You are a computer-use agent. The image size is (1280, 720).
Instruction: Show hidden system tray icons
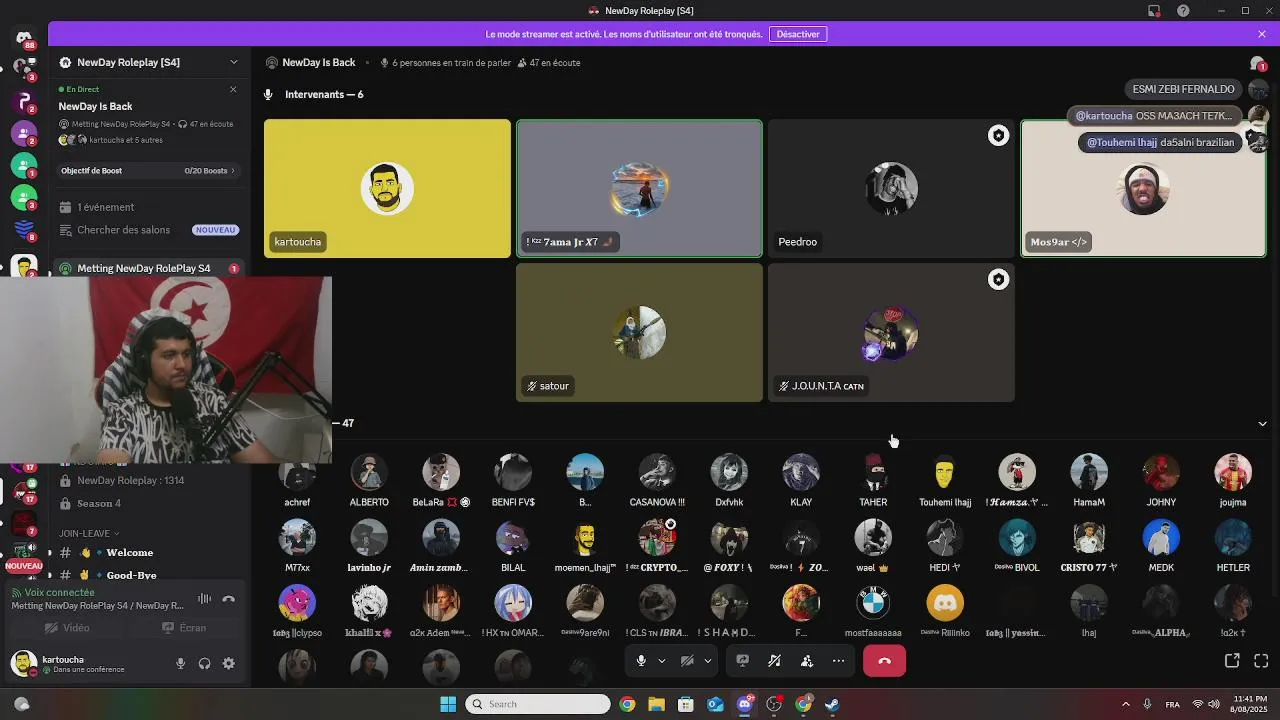click(1125, 704)
